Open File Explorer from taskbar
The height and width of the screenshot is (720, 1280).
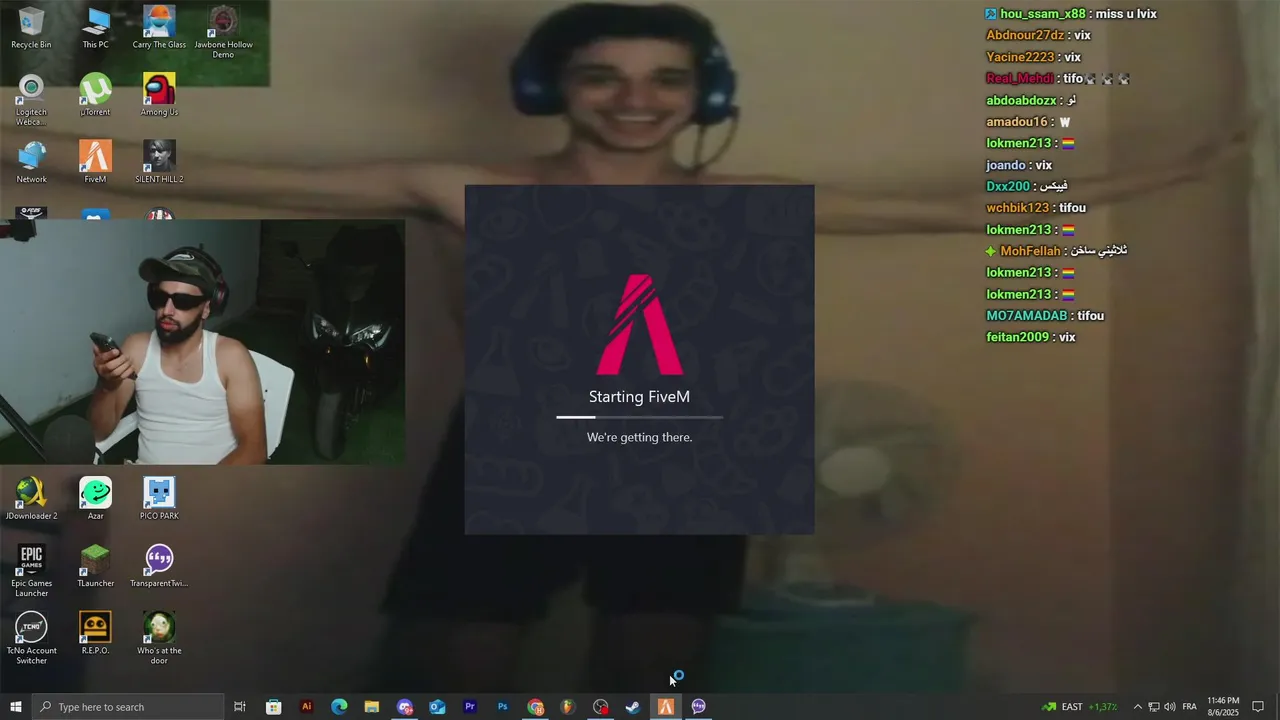click(371, 707)
